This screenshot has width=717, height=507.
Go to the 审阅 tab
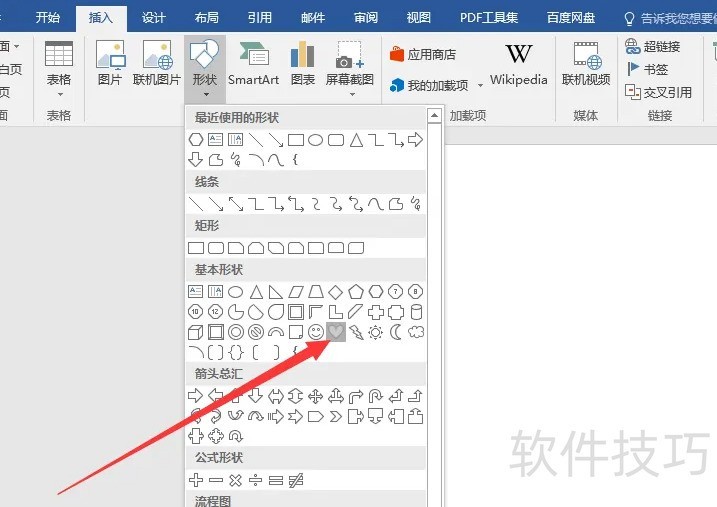point(366,17)
